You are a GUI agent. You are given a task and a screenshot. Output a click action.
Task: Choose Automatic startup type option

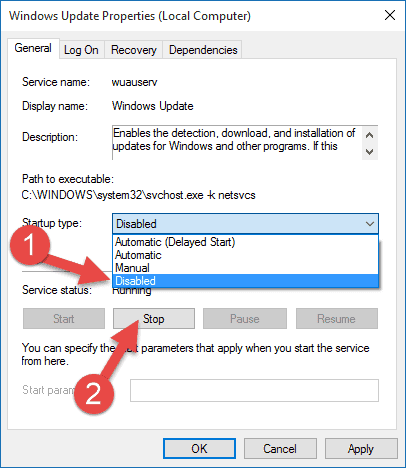(x=245, y=255)
